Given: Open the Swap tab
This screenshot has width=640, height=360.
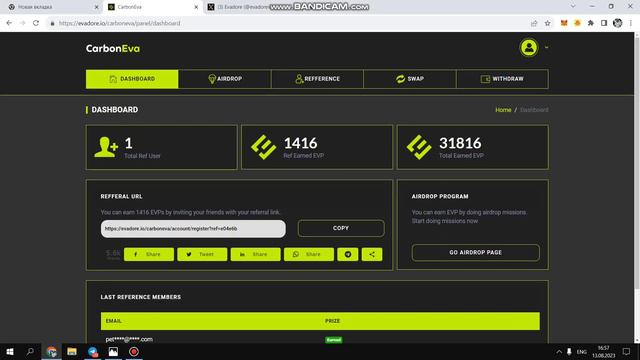Looking at the screenshot, I should point(410,79).
